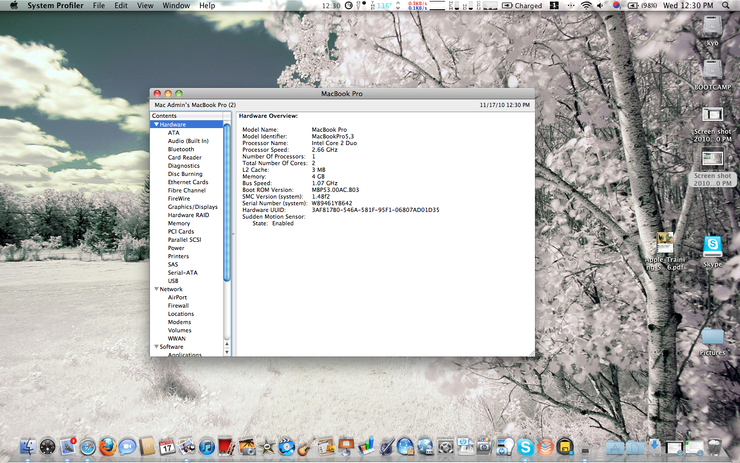Collapse the Network section disclosure triangle

pyautogui.click(x=155, y=289)
